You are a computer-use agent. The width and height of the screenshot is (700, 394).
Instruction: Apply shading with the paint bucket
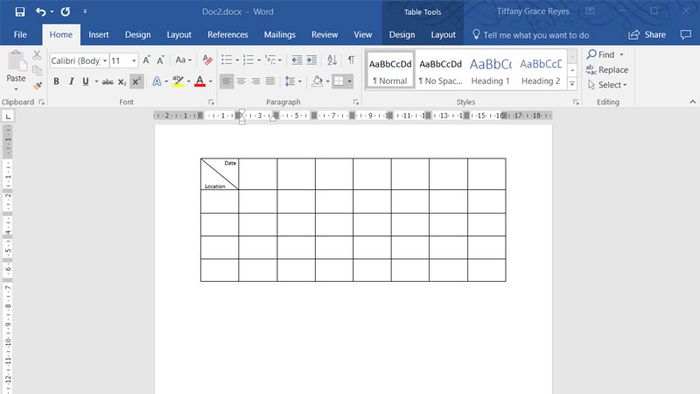click(x=317, y=81)
